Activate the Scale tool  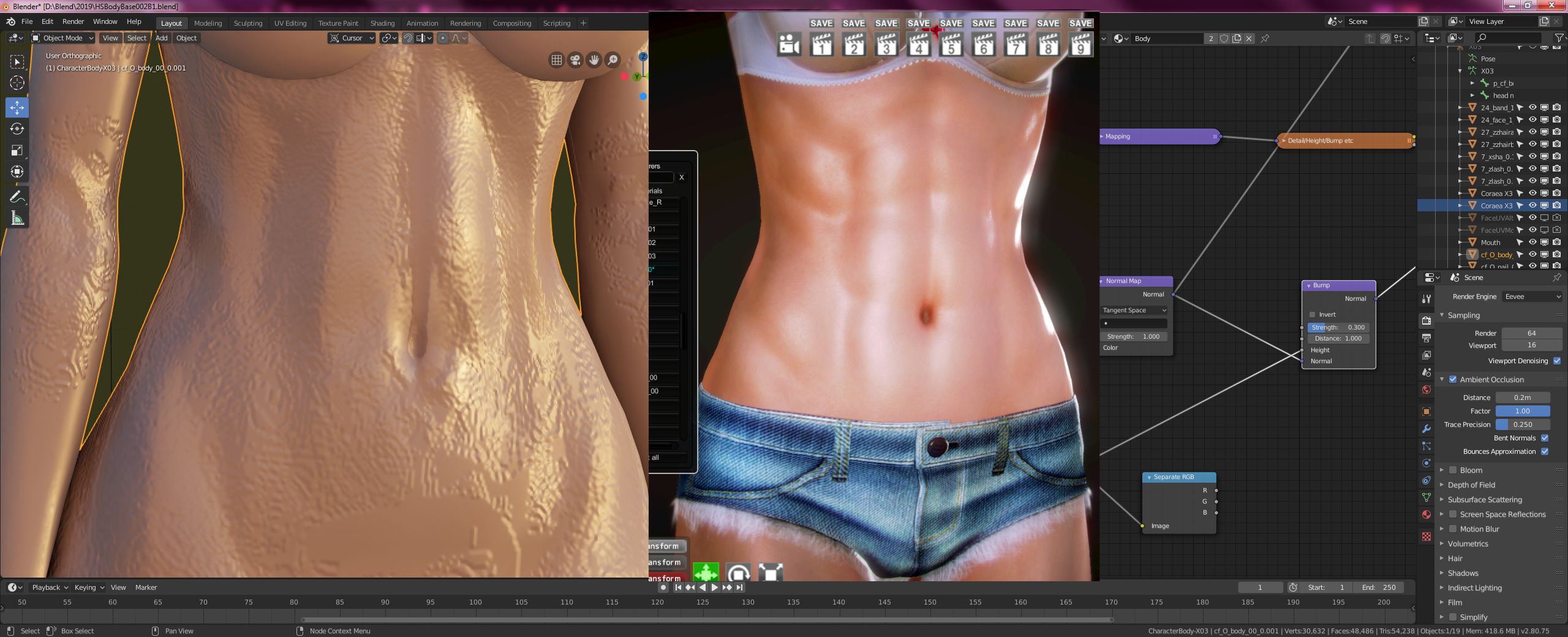click(x=17, y=150)
